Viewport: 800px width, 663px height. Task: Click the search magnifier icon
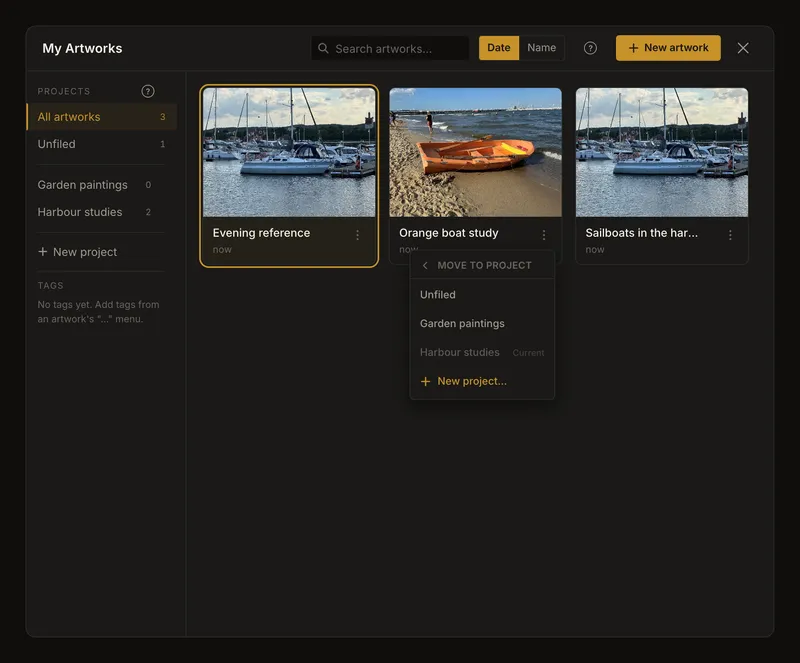323,48
